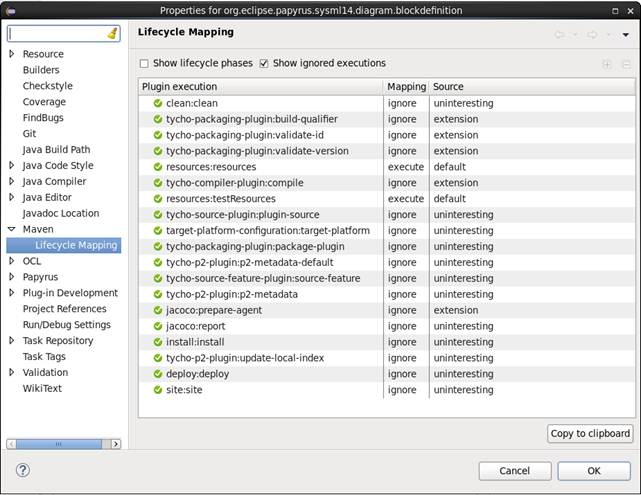
Task: Click green icon beside tycho-p2-plugin:update-local-index
Action: (x=158, y=358)
